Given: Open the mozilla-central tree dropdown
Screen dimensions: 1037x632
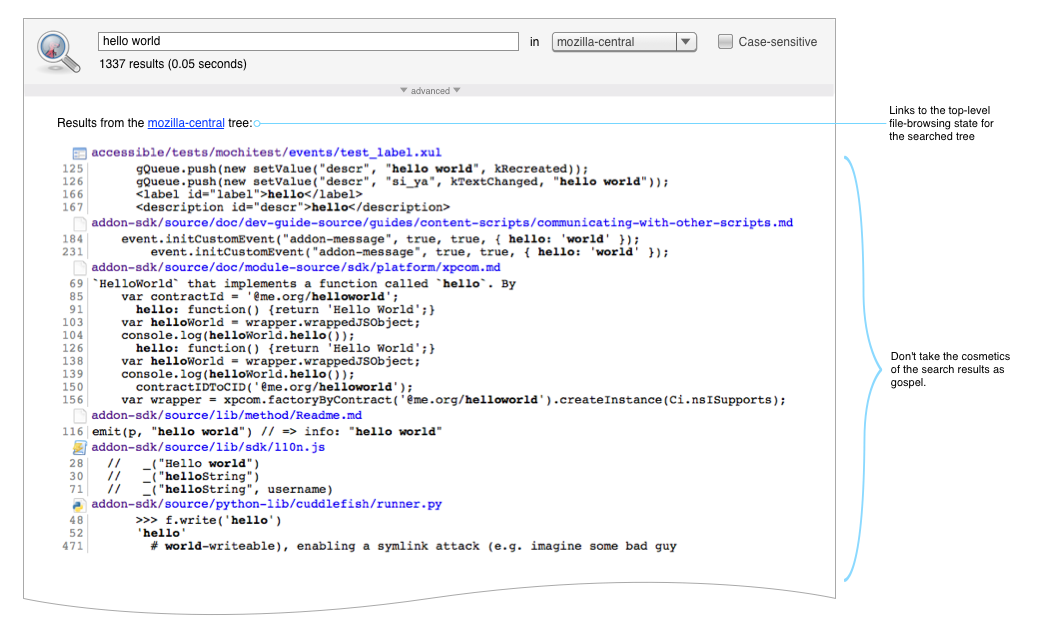Looking at the screenshot, I should click(x=624, y=42).
